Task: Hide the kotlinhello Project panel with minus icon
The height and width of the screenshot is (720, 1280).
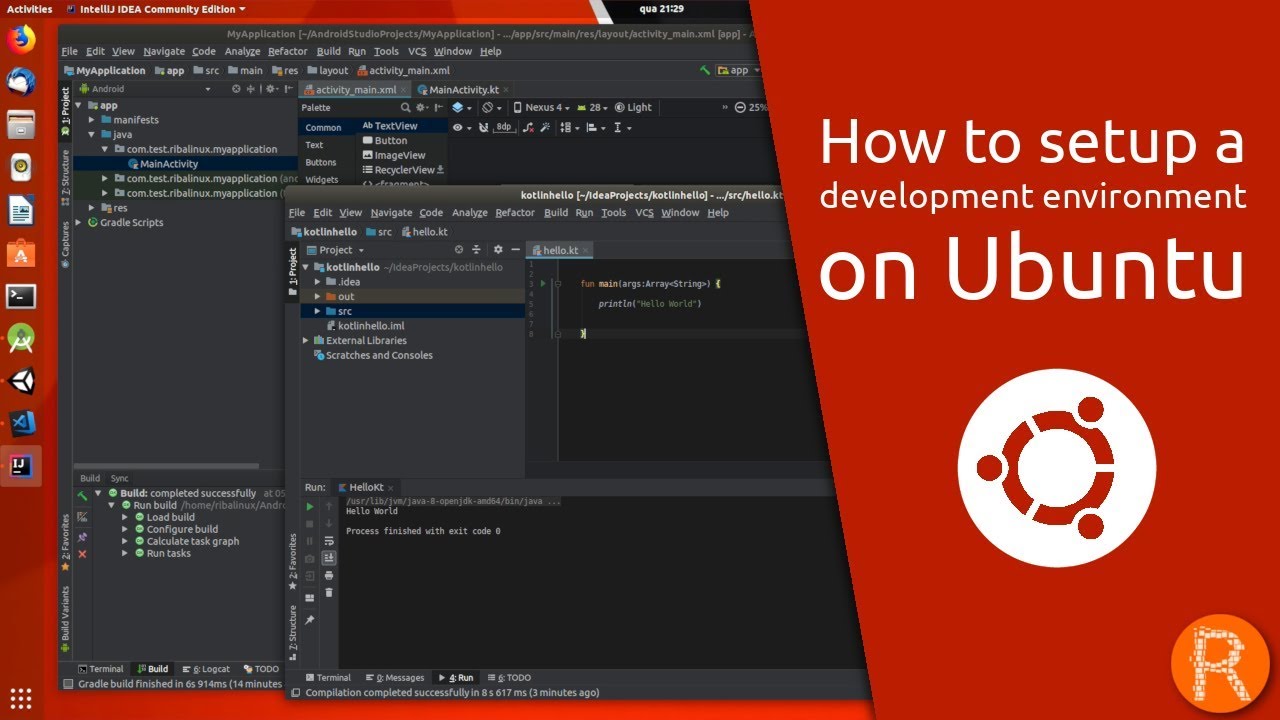Action: tap(516, 250)
